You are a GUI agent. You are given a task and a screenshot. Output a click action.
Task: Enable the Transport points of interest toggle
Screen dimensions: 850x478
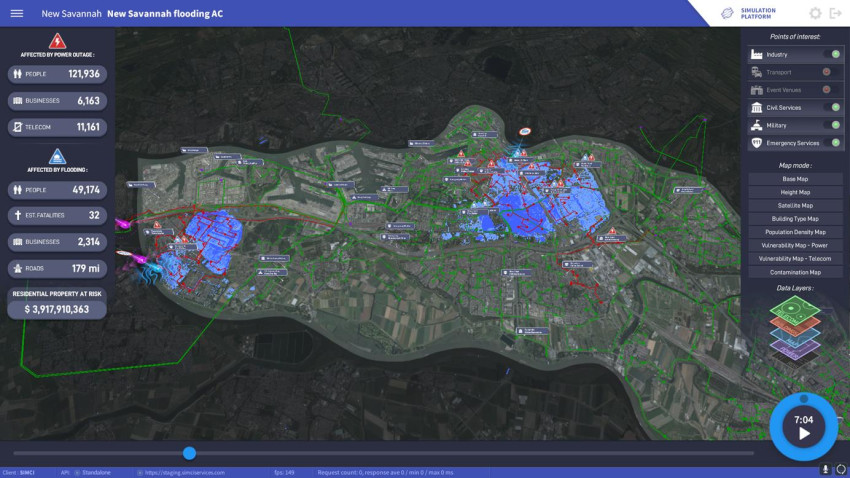[x=829, y=72]
